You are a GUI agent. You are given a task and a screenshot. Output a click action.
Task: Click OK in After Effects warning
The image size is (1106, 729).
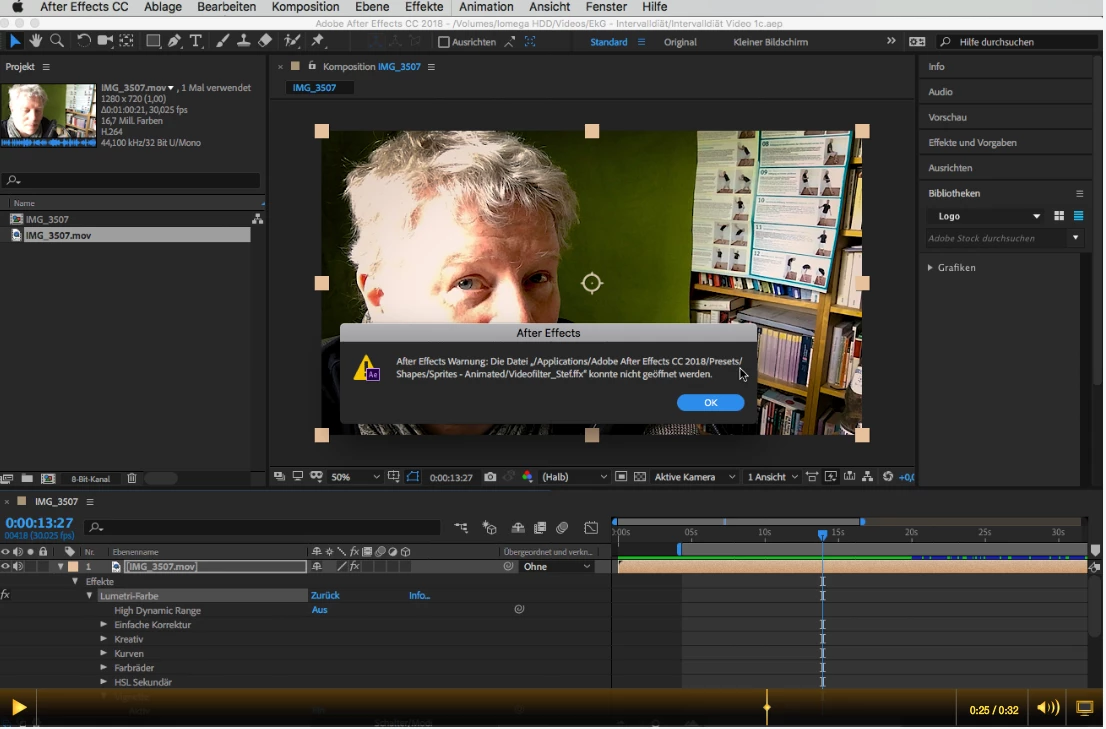click(710, 403)
